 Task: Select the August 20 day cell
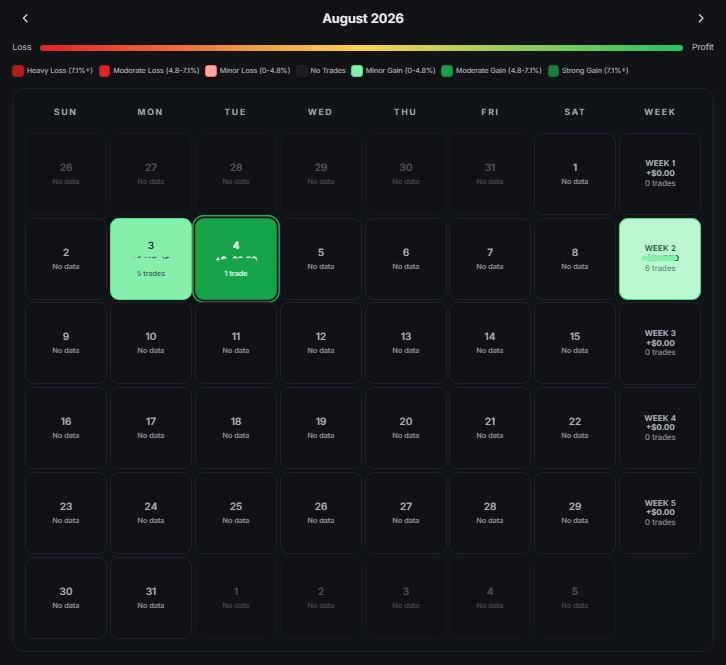tap(406, 428)
